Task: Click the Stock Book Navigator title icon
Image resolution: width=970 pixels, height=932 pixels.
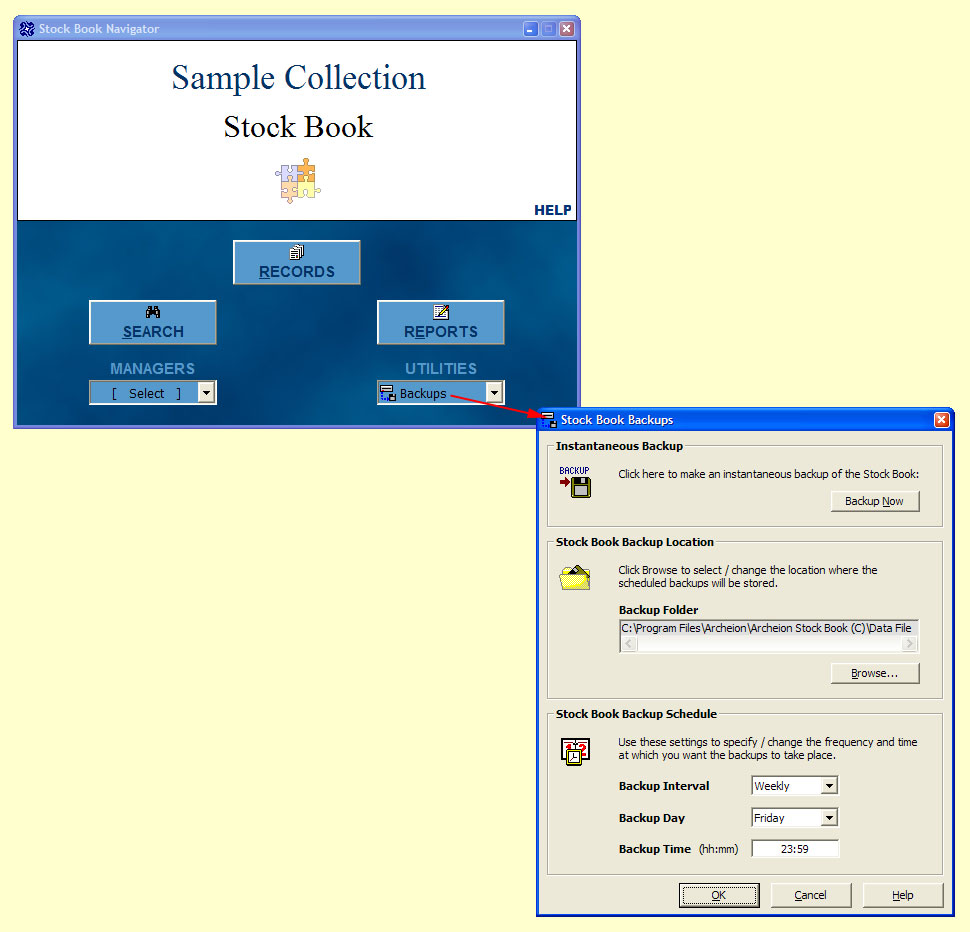Action: (27, 28)
